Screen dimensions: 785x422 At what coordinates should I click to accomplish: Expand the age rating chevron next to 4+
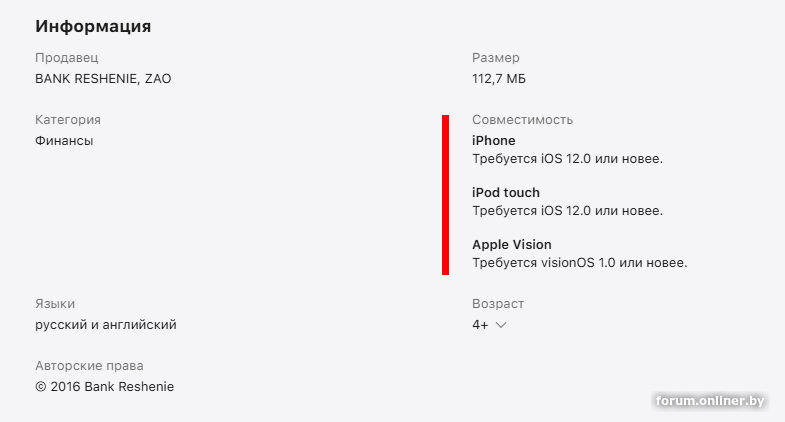501,325
